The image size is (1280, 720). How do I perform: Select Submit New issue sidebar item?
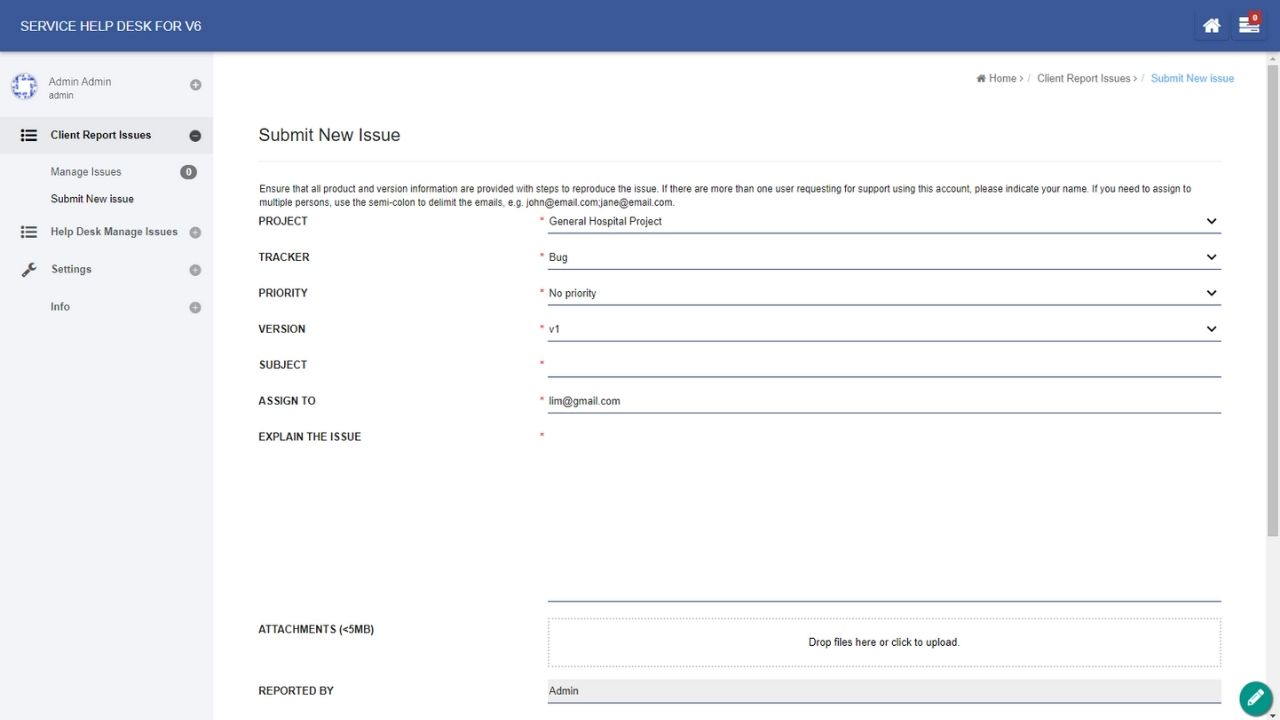pyautogui.click(x=92, y=199)
